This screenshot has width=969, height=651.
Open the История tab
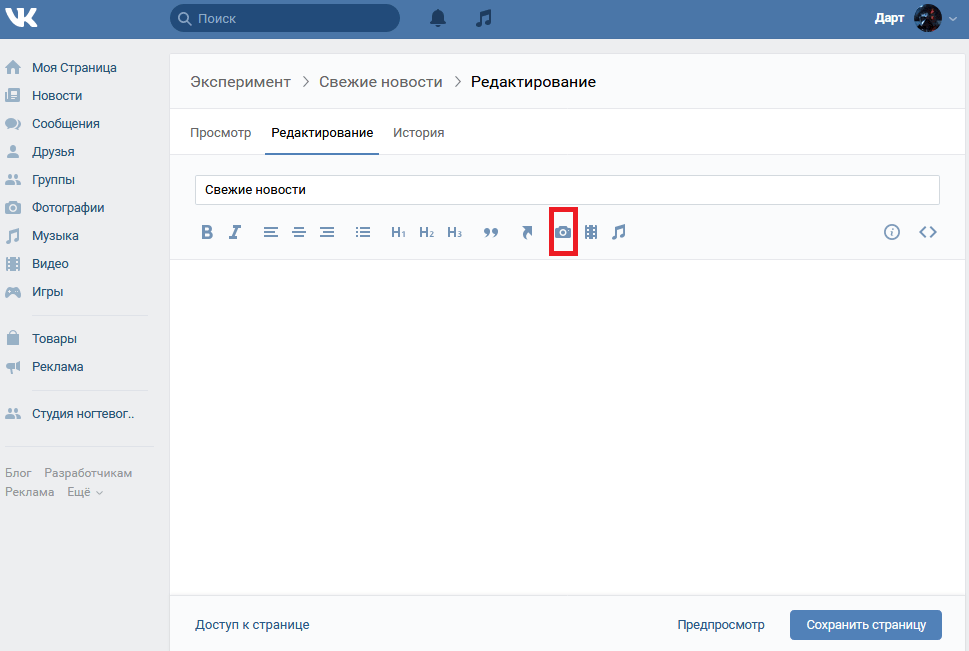pyautogui.click(x=418, y=133)
